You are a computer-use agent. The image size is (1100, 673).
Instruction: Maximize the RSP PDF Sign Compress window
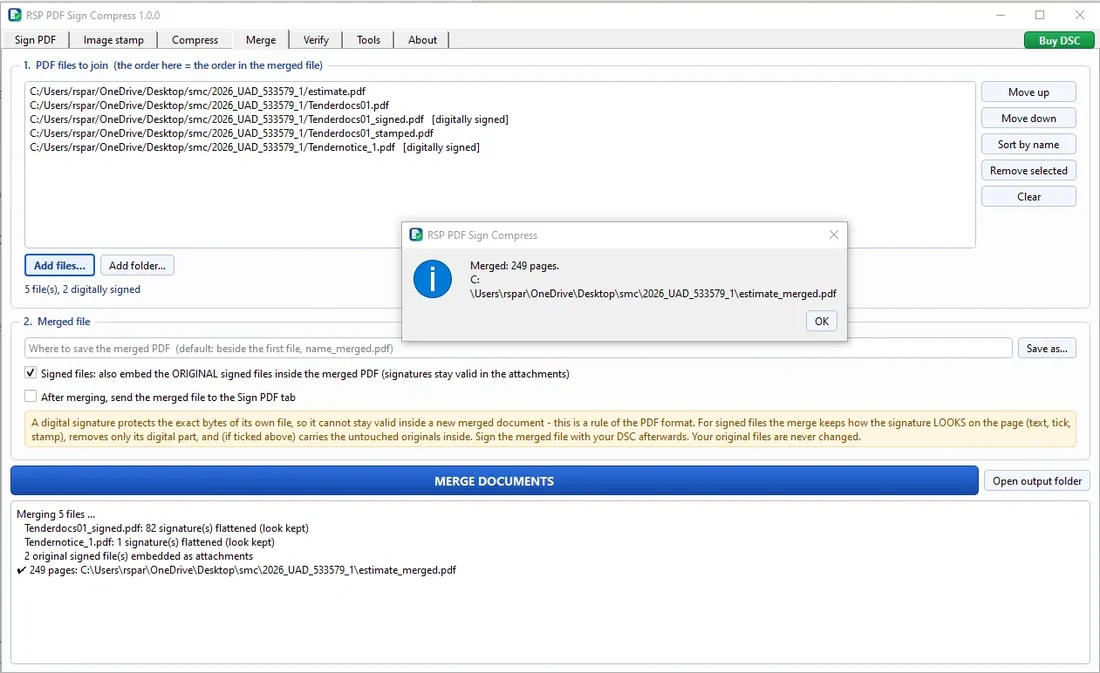tap(1040, 15)
